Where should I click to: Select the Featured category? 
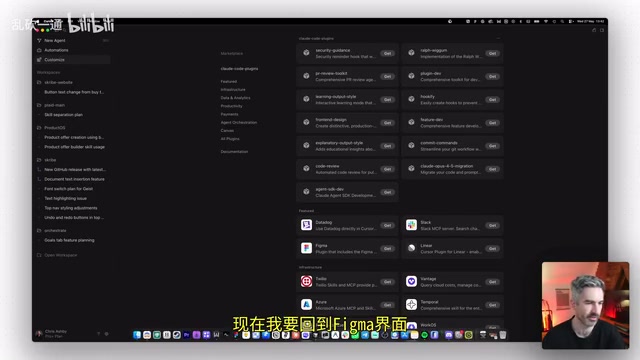coord(229,82)
